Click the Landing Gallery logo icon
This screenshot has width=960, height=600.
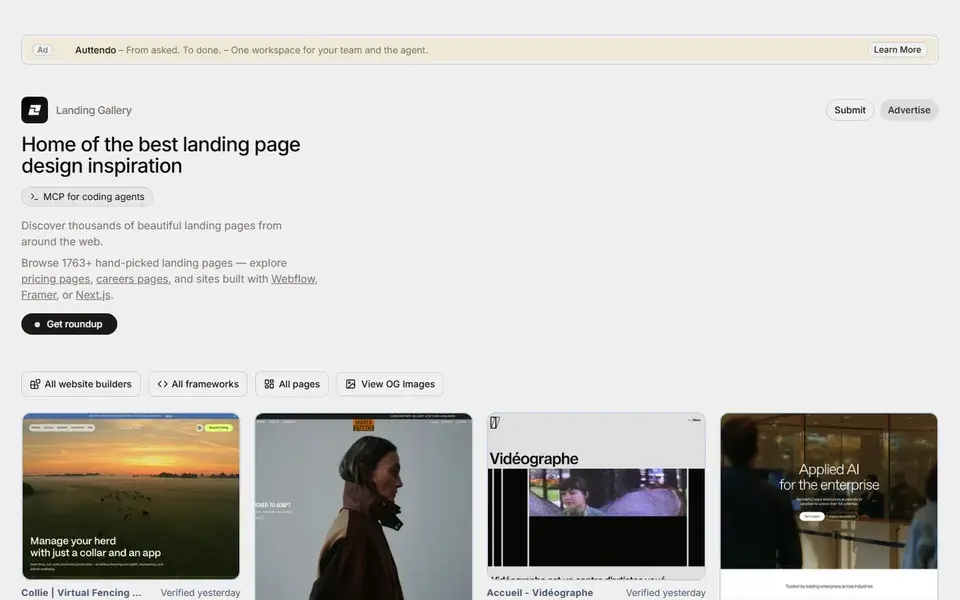click(34, 110)
